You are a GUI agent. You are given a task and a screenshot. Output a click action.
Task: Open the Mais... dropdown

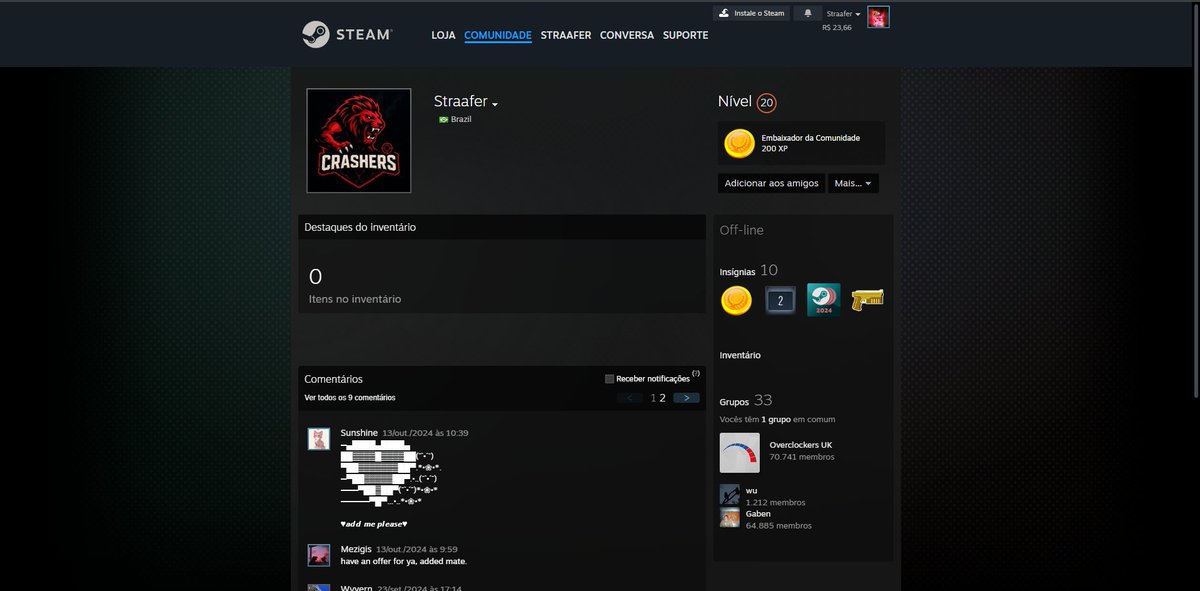point(853,184)
